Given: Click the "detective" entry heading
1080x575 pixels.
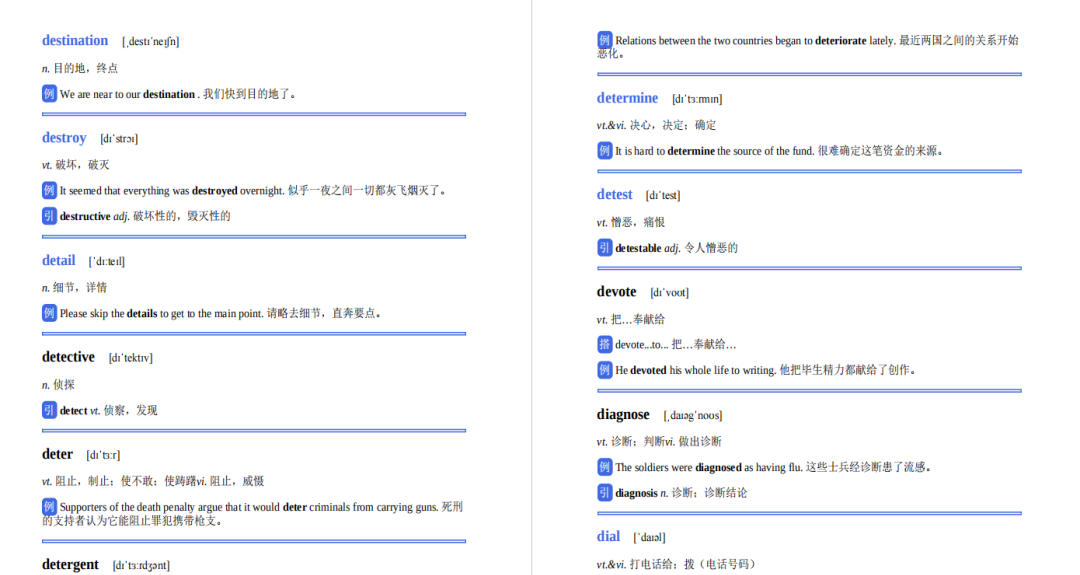Looking at the screenshot, I should (68, 357).
